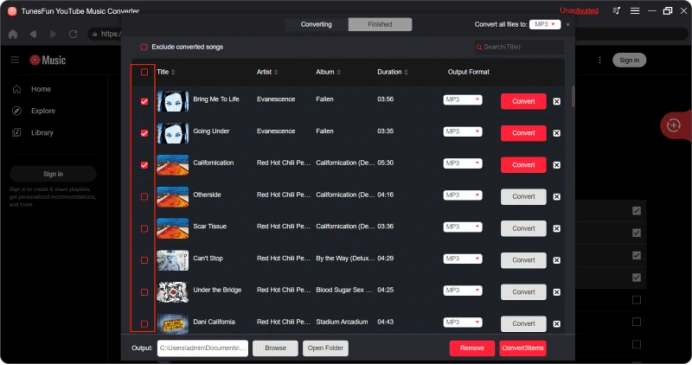The image size is (692, 365).
Task: Click the TunesFun app logo icon
Action: (x=12, y=11)
